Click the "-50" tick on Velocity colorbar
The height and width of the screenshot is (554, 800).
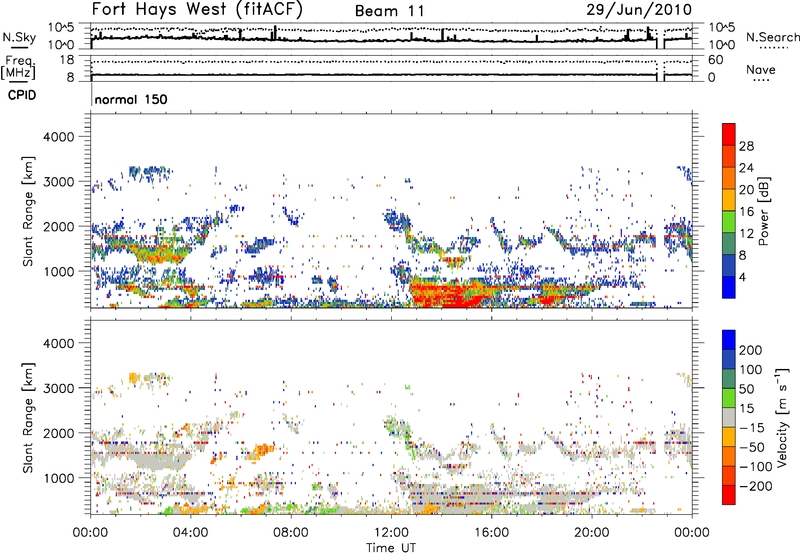pyautogui.click(x=752, y=447)
